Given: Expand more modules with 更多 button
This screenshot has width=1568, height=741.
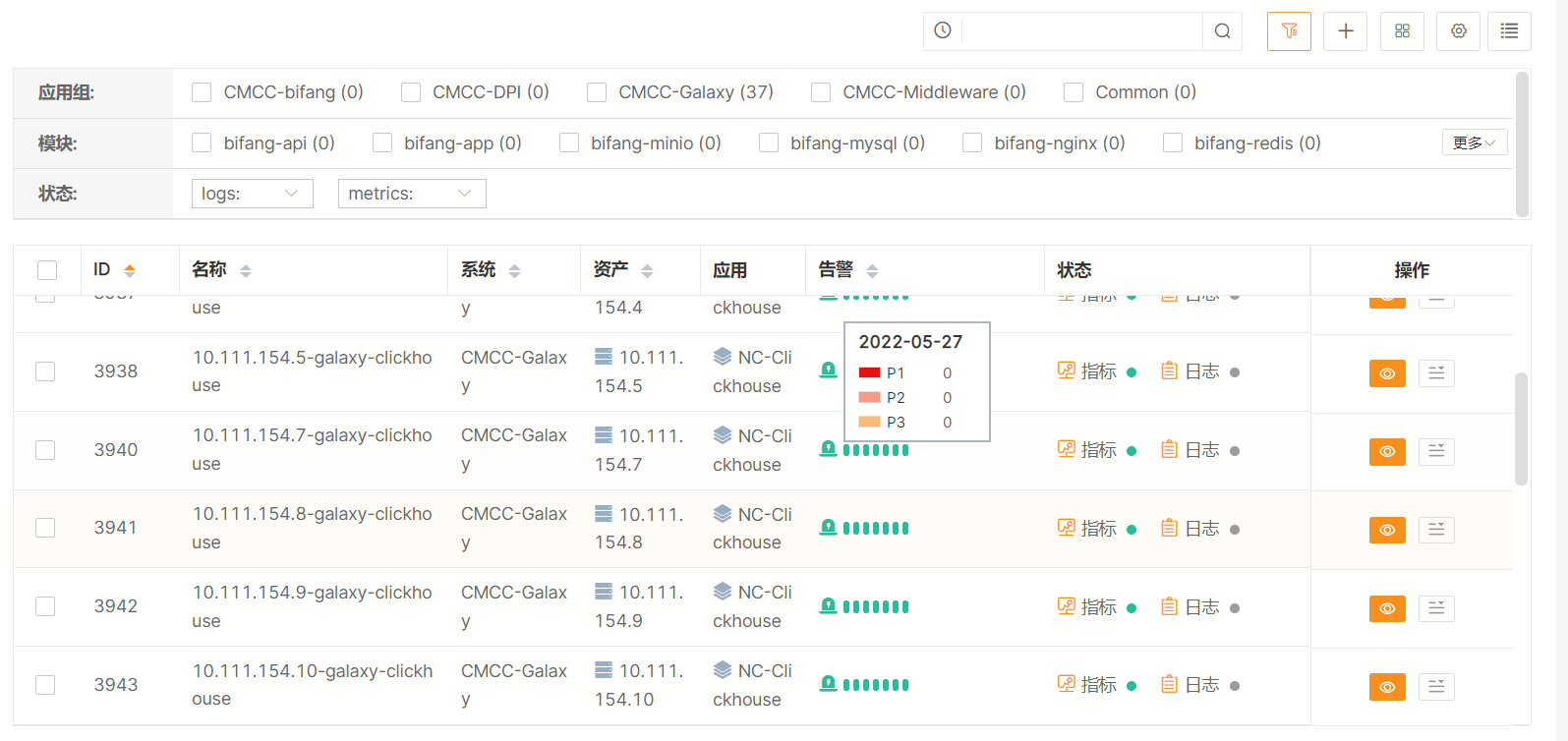Looking at the screenshot, I should (1474, 142).
